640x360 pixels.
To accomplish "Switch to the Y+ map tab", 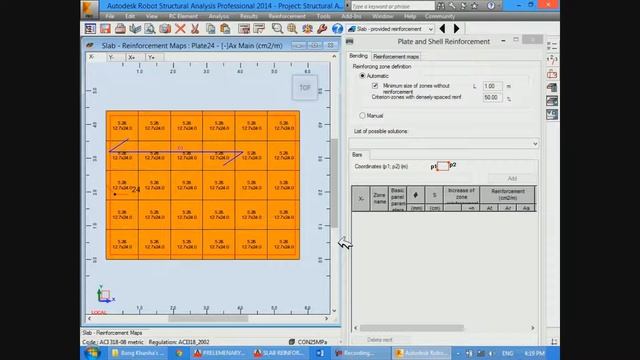I will point(151,58).
